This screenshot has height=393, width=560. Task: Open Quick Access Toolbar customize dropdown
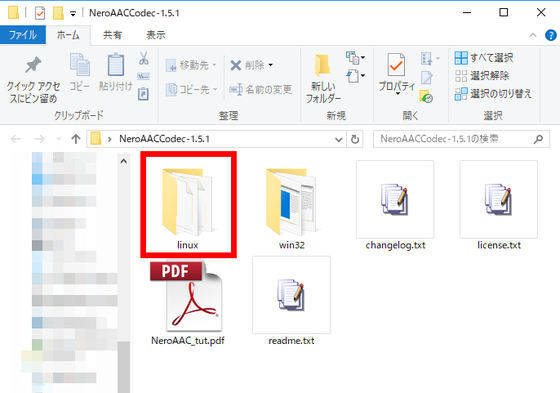tap(73, 14)
